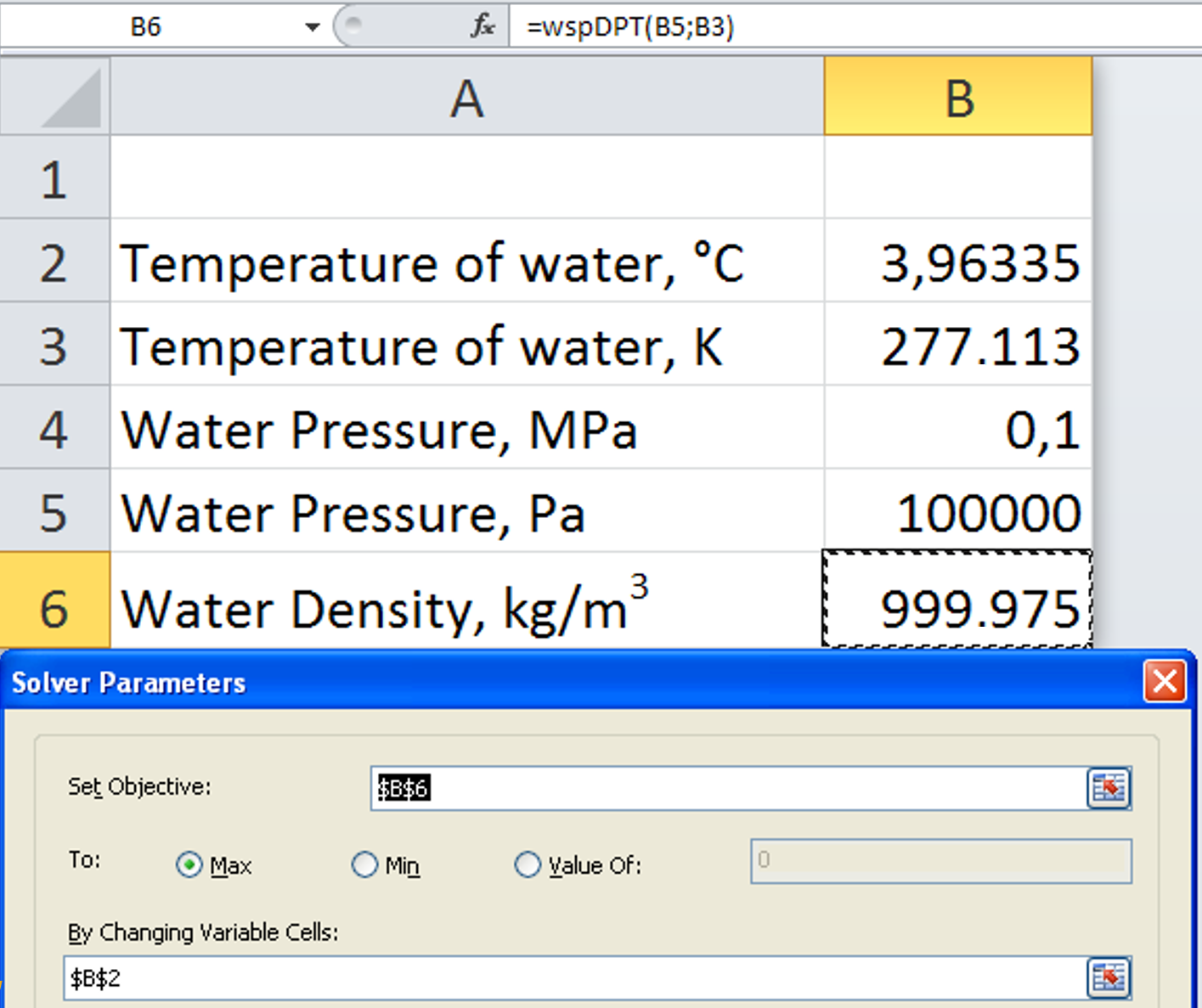Select row 2 header
1202x1008 pixels.
(x=55, y=261)
